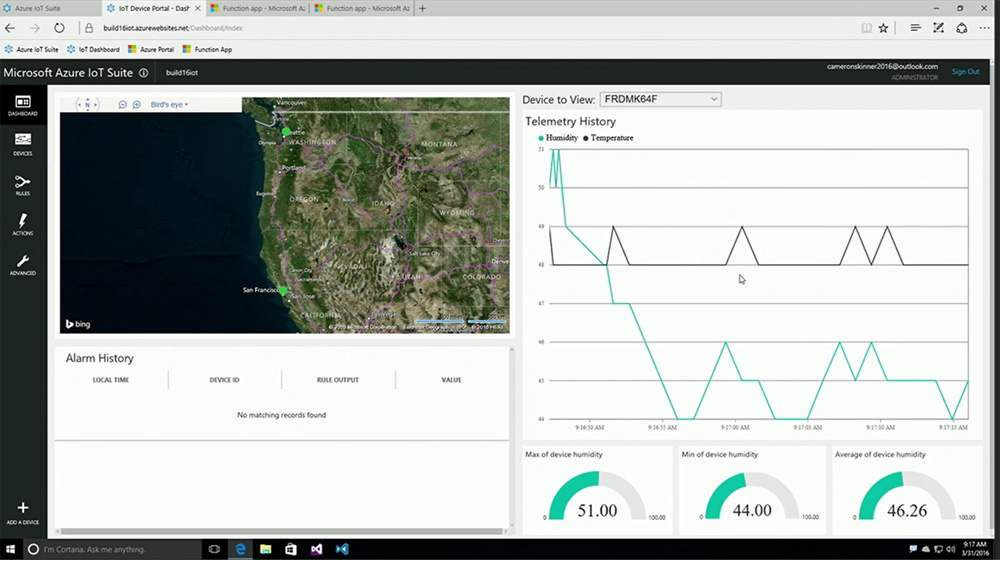
Task: Open Windows Store from taskbar
Action: 291,549
